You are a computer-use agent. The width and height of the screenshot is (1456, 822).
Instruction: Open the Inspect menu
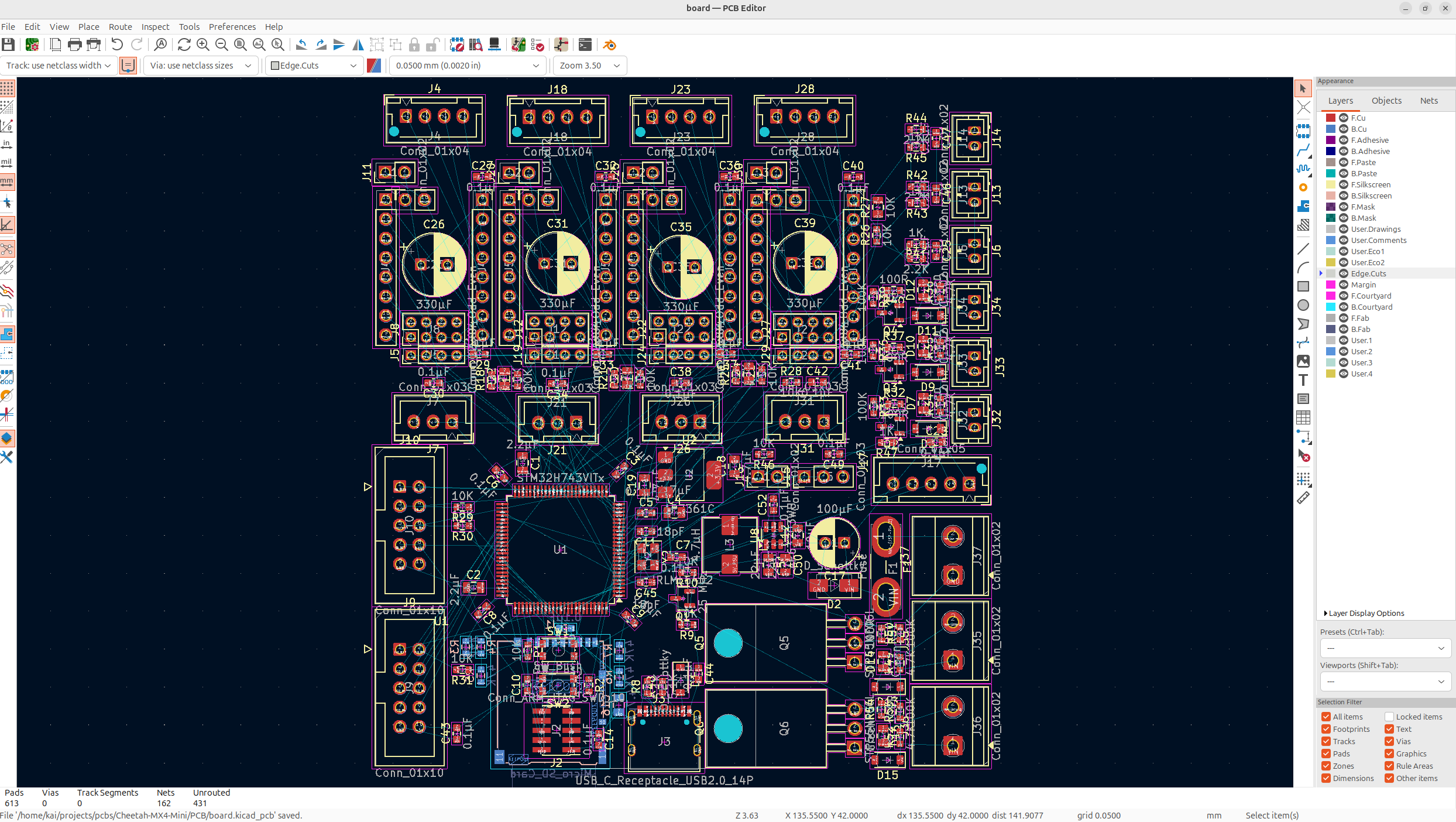(x=155, y=27)
